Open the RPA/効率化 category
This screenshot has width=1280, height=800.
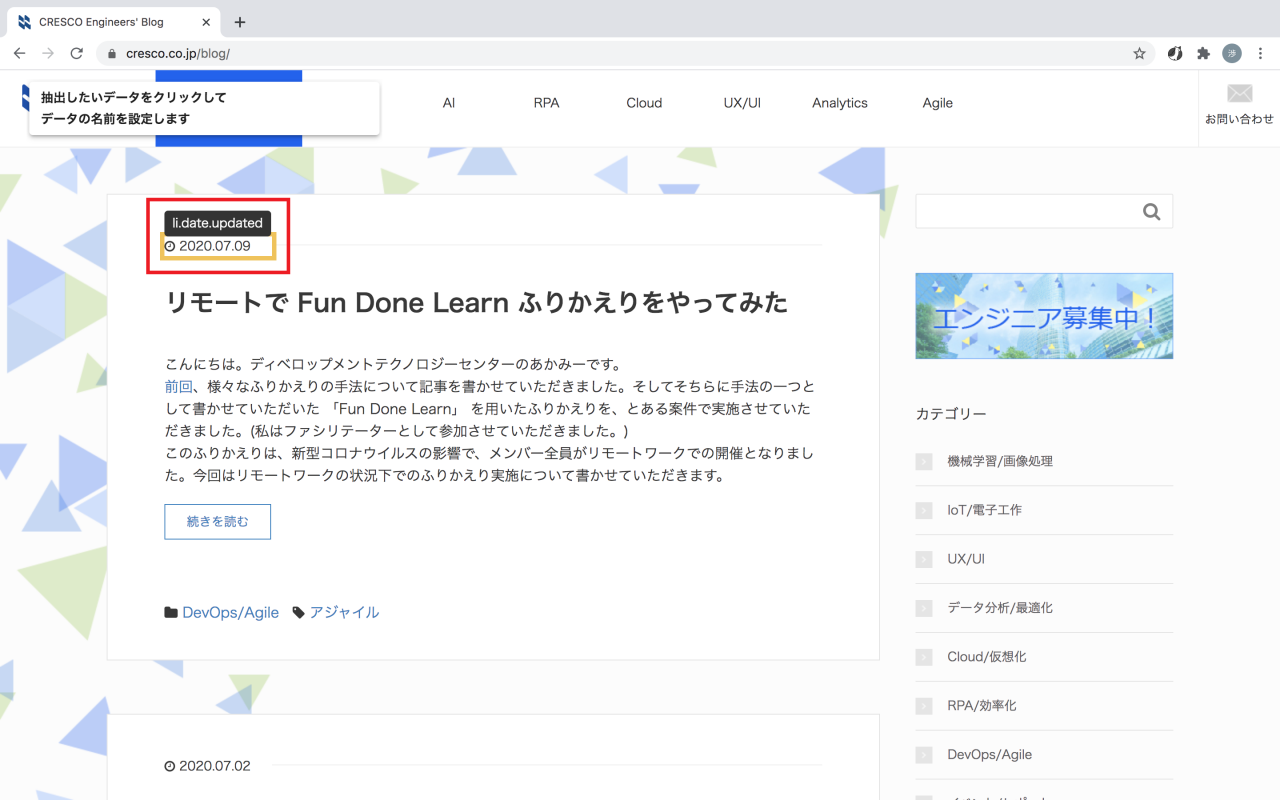click(x=982, y=707)
